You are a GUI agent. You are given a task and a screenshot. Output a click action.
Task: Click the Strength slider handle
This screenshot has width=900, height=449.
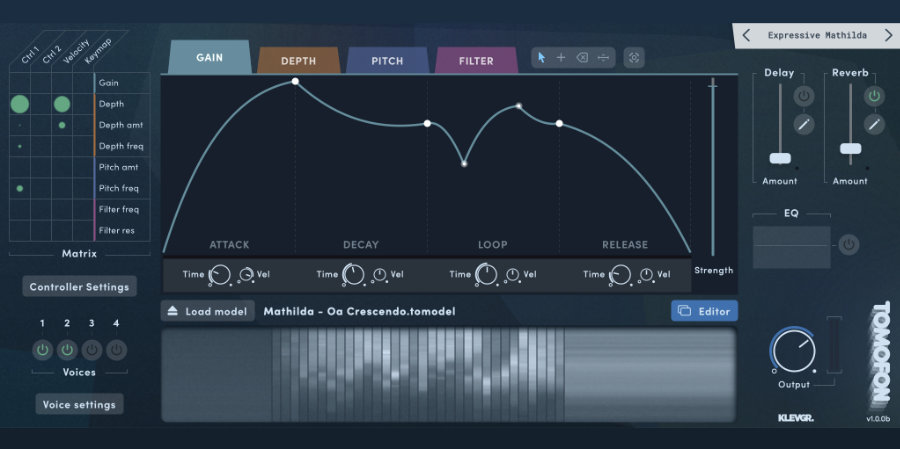tap(713, 86)
